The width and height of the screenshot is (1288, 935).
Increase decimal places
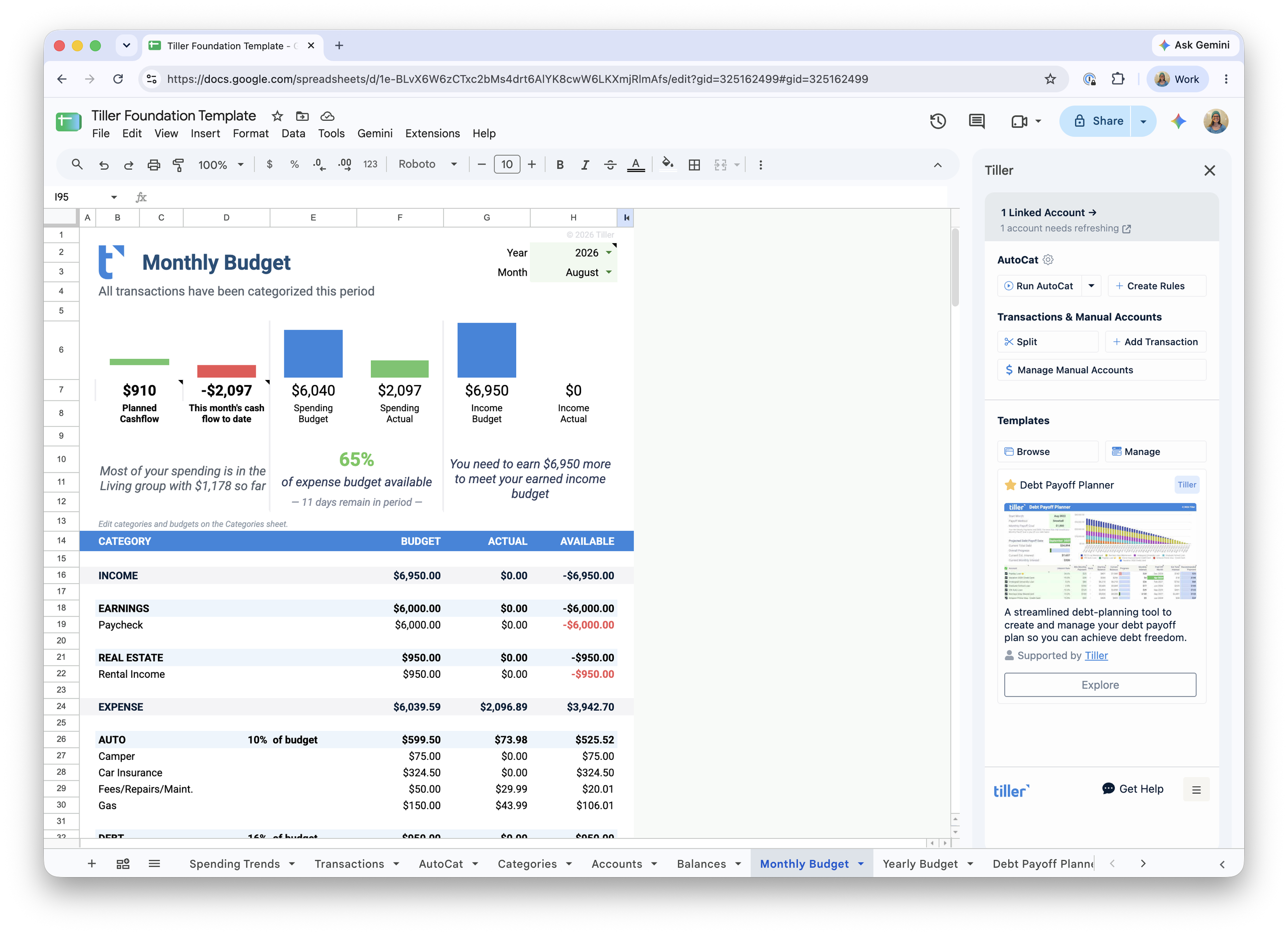pos(345,164)
